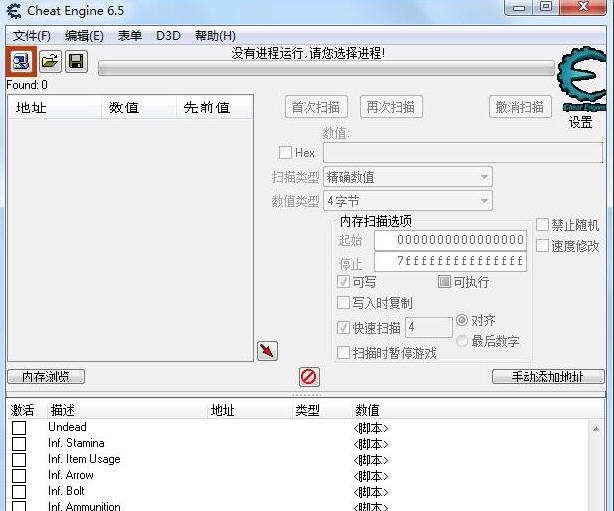
Task: Select the Inf. Bolt entry
Action: click(66, 491)
